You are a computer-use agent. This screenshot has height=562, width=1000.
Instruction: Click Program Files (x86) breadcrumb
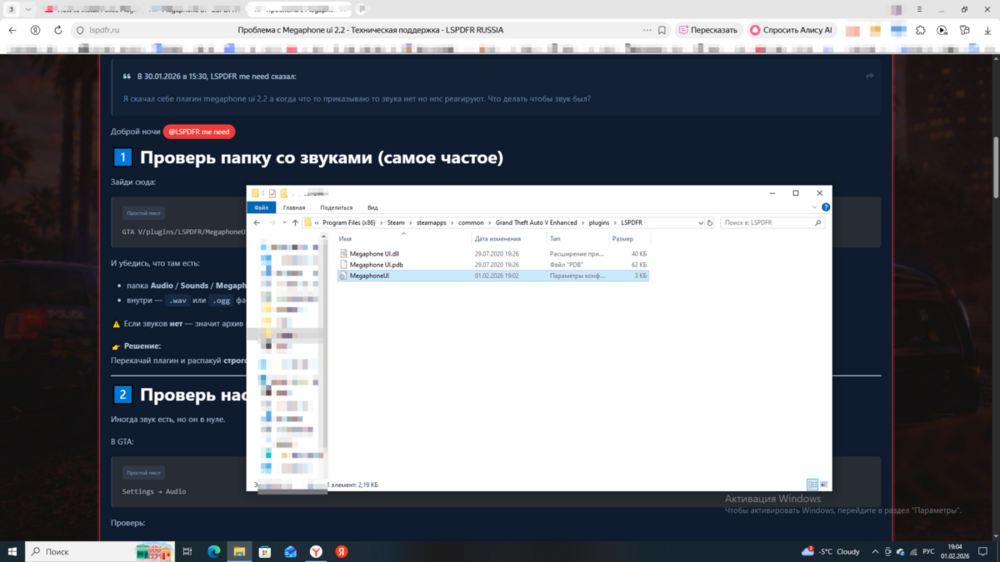pos(349,223)
